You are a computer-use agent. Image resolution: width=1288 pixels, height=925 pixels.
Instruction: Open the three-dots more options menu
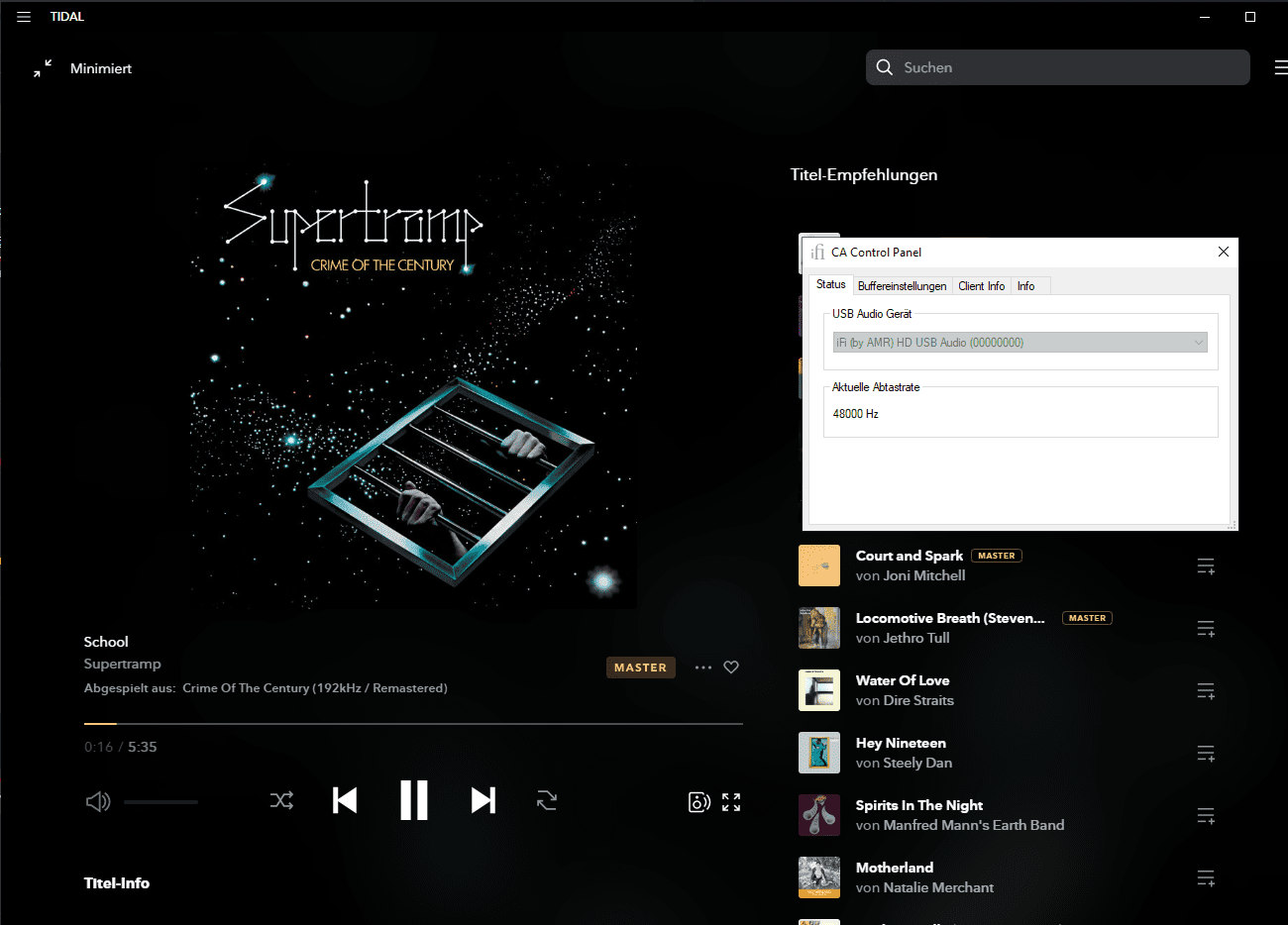[x=703, y=668]
